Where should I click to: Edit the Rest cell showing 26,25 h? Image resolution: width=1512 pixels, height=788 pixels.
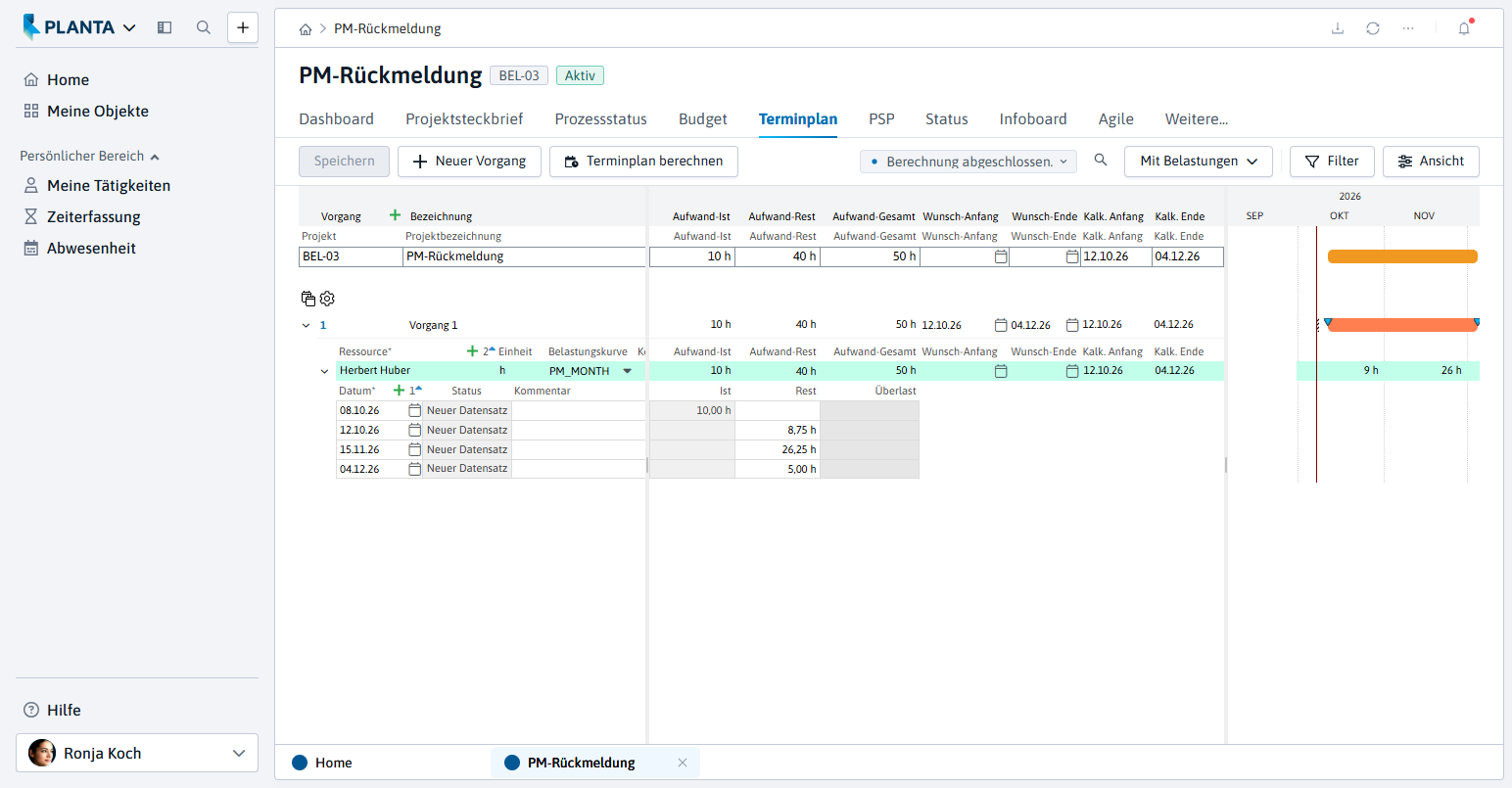point(778,449)
